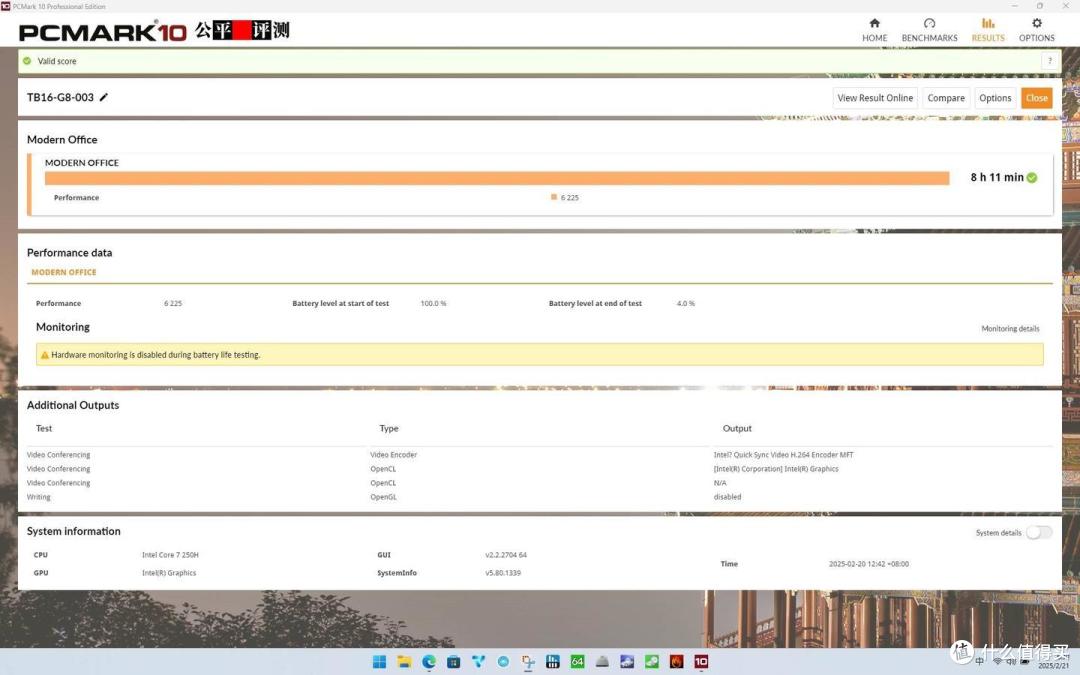Click the GUI version v2.2.2704 64
The height and width of the screenshot is (675, 1080).
506,554
